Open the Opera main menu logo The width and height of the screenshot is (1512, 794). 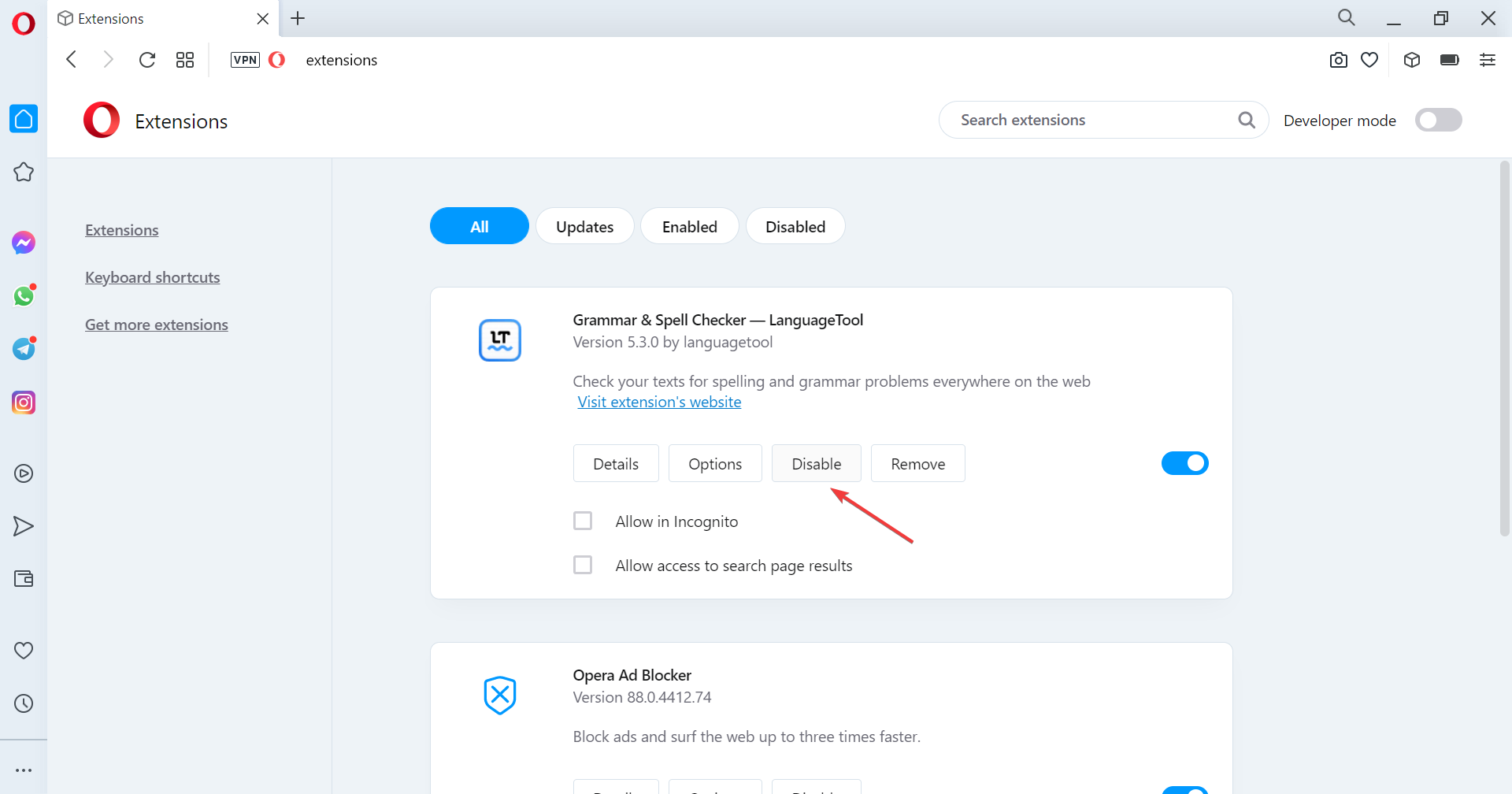[x=24, y=24]
